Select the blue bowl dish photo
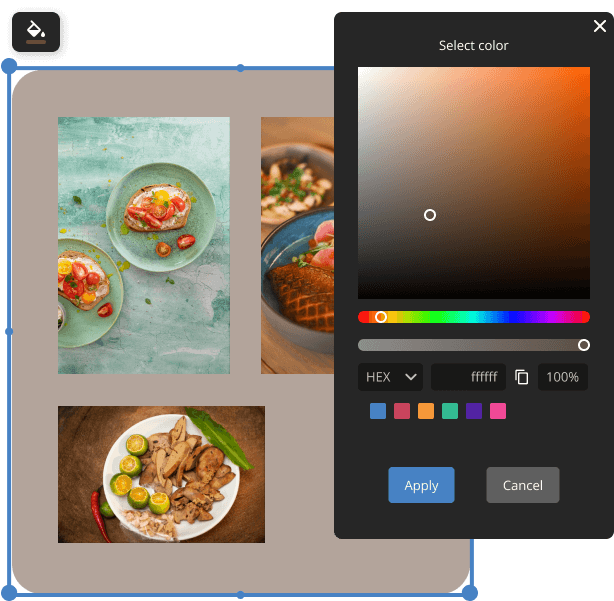The width and height of the screenshot is (614, 601). pyautogui.click(x=297, y=245)
